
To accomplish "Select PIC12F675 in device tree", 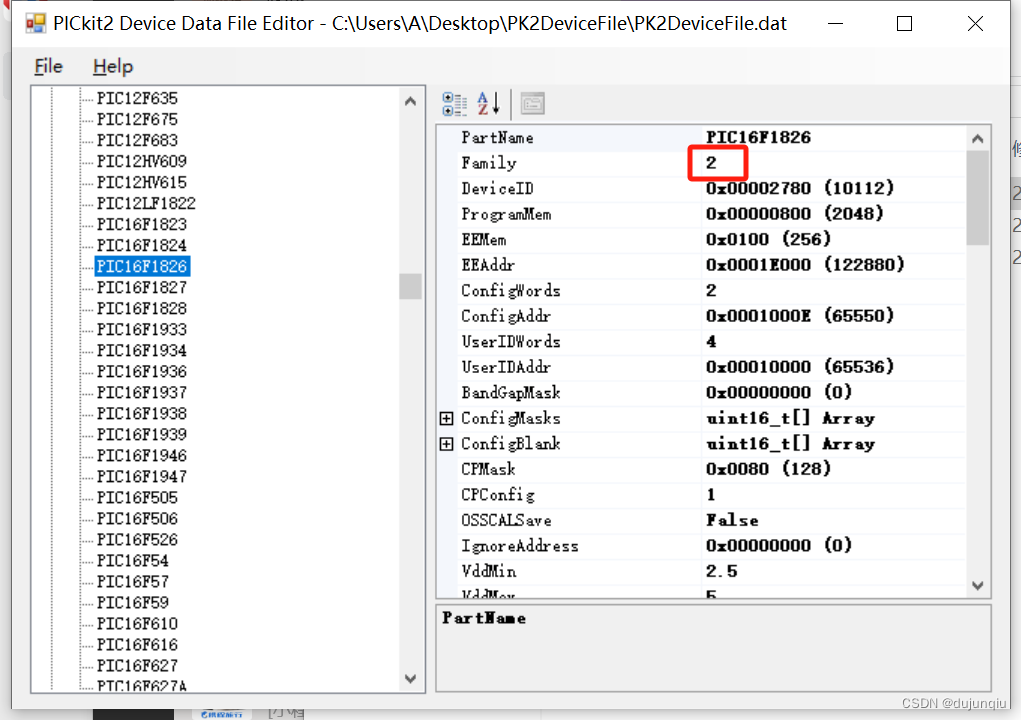I will click(x=137, y=119).
